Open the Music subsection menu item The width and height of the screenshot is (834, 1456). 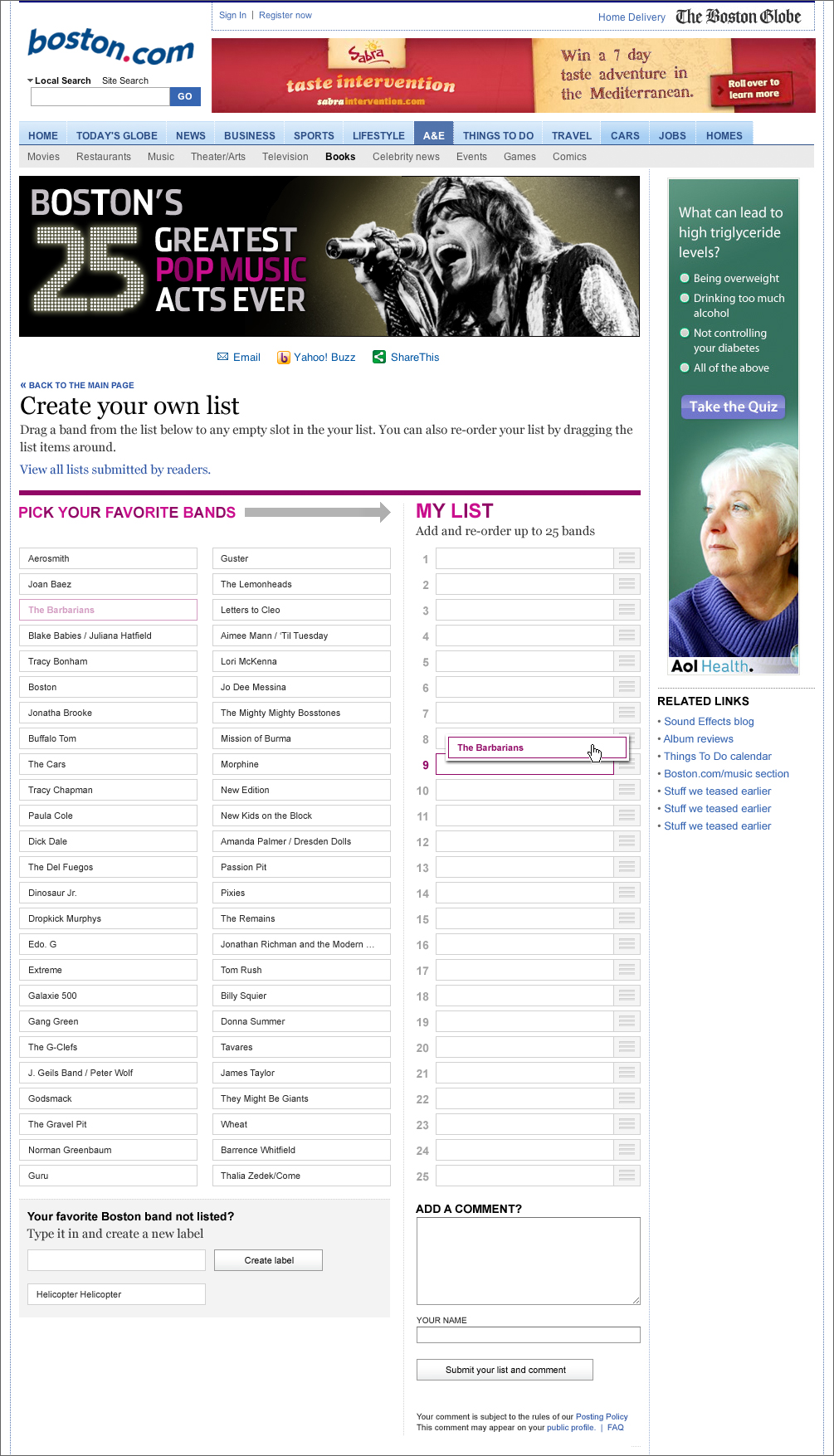coord(161,157)
